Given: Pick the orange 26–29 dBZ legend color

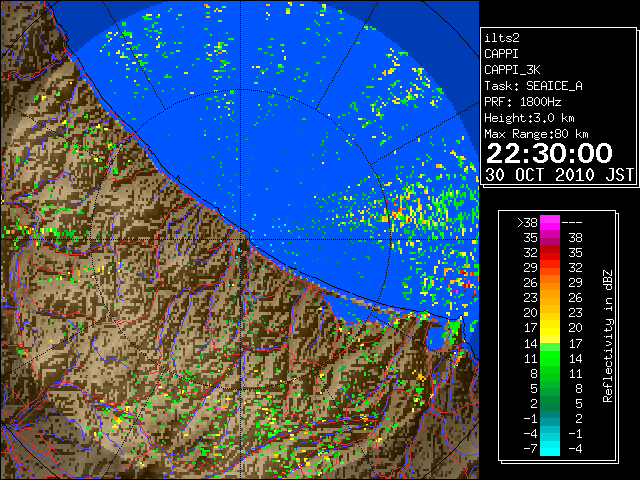Looking at the screenshot, I should pyautogui.click(x=550, y=282).
